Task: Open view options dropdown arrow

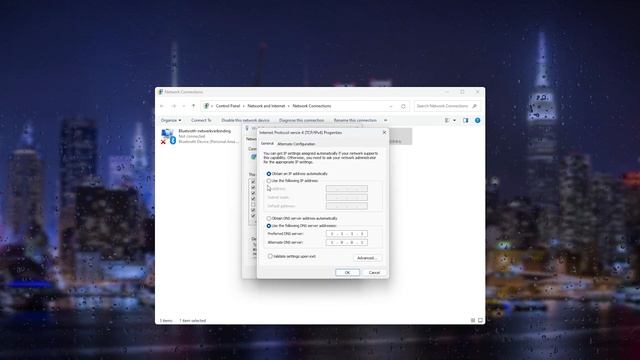Action: pyautogui.click(x=454, y=120)
